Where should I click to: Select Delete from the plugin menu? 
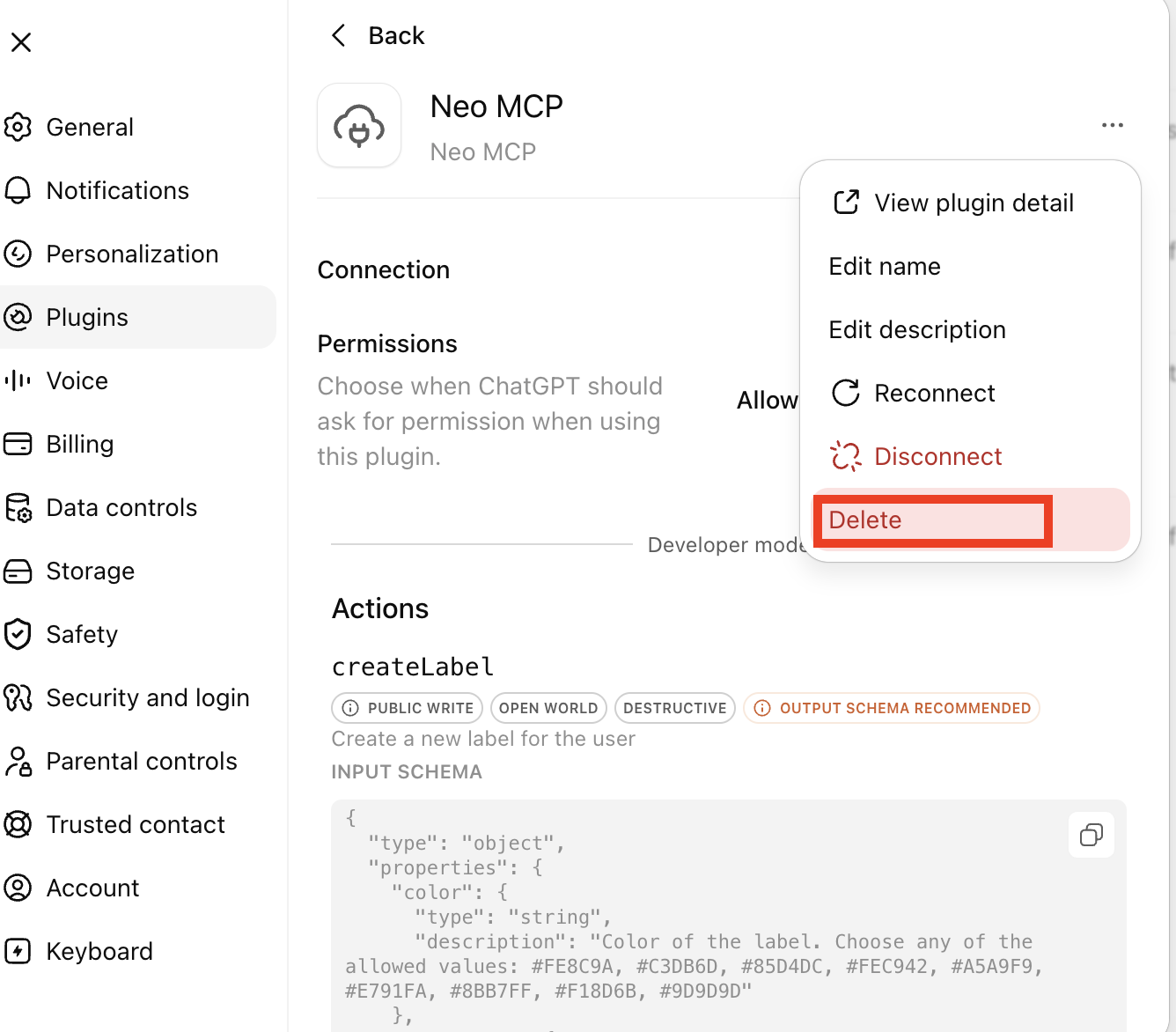970,520
